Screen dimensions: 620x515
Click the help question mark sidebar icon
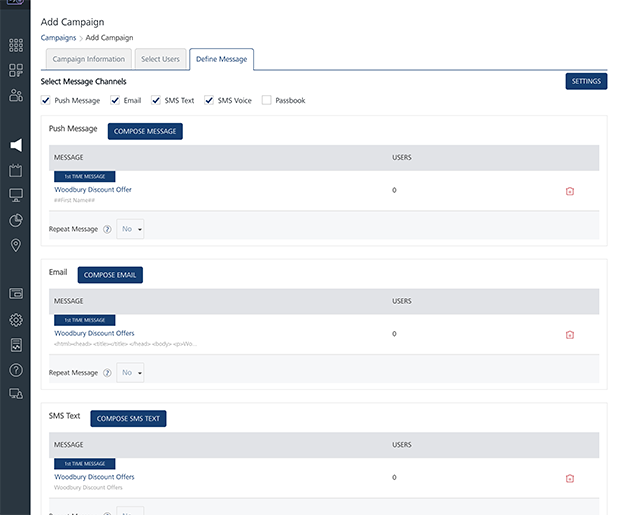click(16, 370)
